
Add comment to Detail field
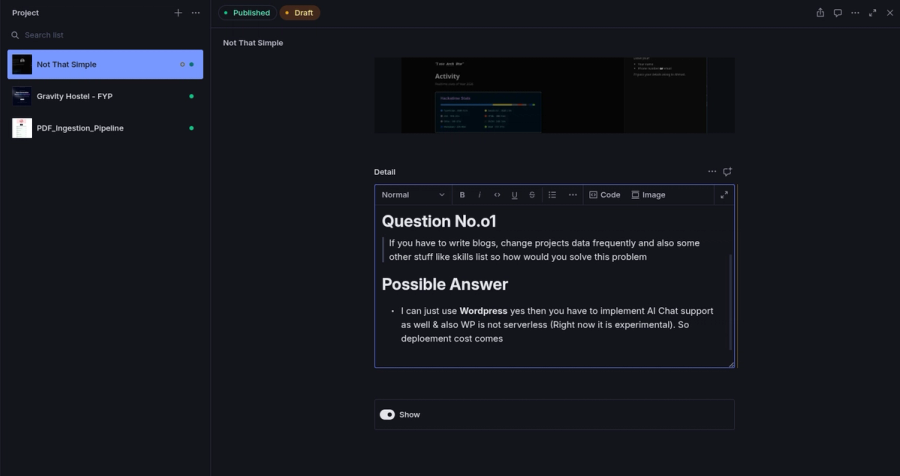click(x=727, y=171)
